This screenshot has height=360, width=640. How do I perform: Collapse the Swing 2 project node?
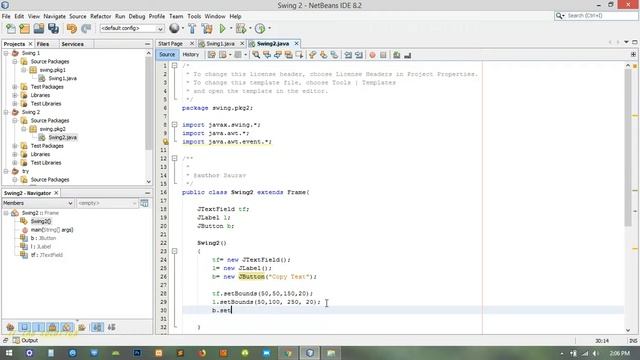coord(6,112)
